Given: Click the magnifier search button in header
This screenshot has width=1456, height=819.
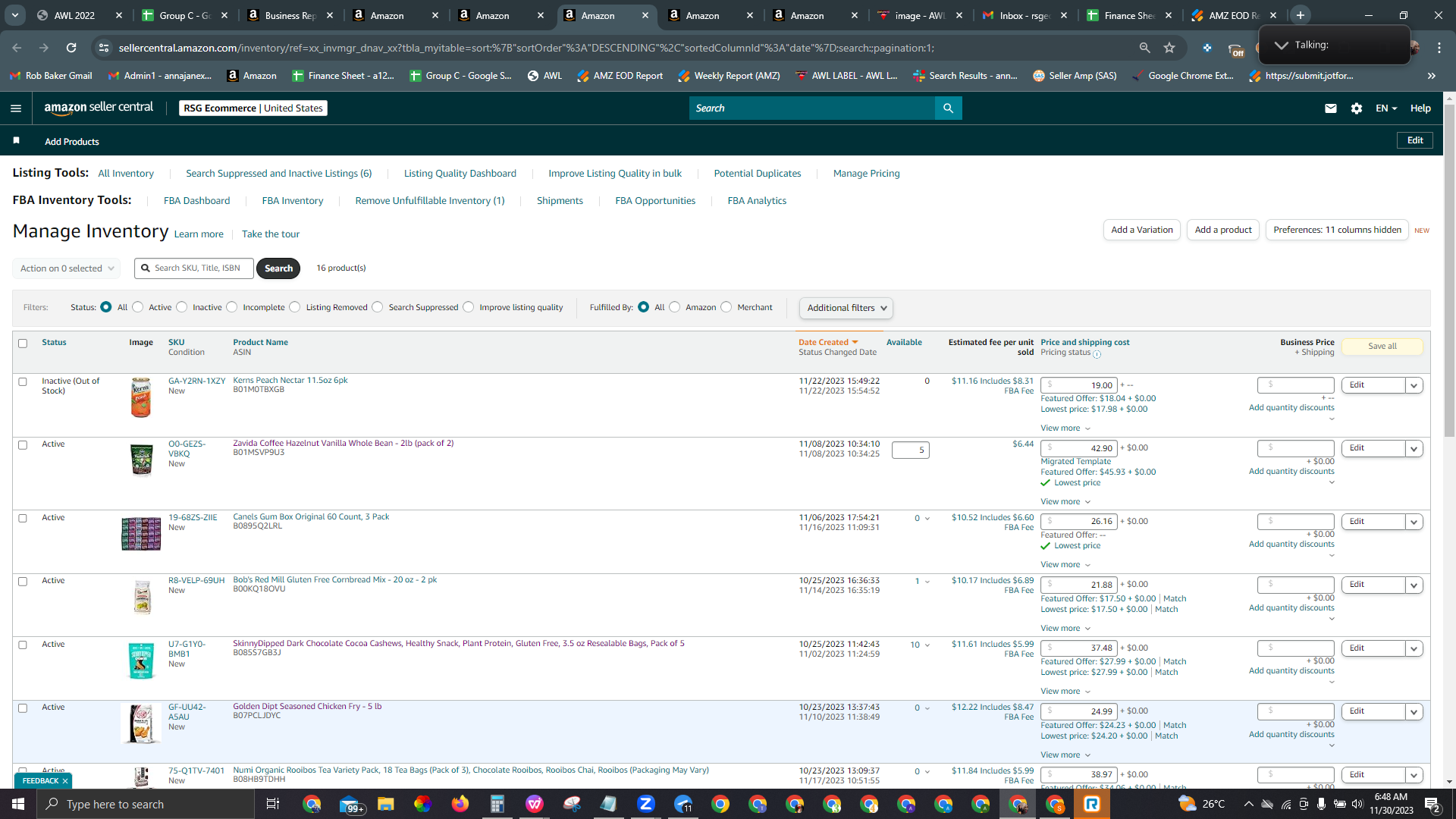Looking at the screenshot, I should tap(948, 108).
